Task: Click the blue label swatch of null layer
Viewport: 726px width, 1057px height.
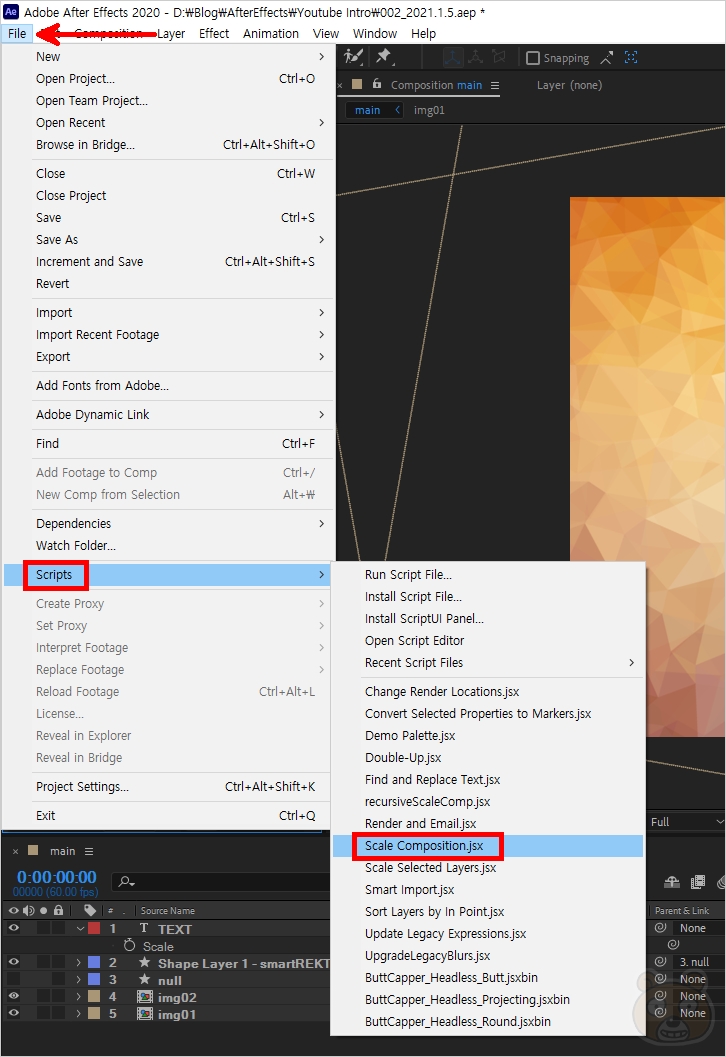Action: (94, 979)
